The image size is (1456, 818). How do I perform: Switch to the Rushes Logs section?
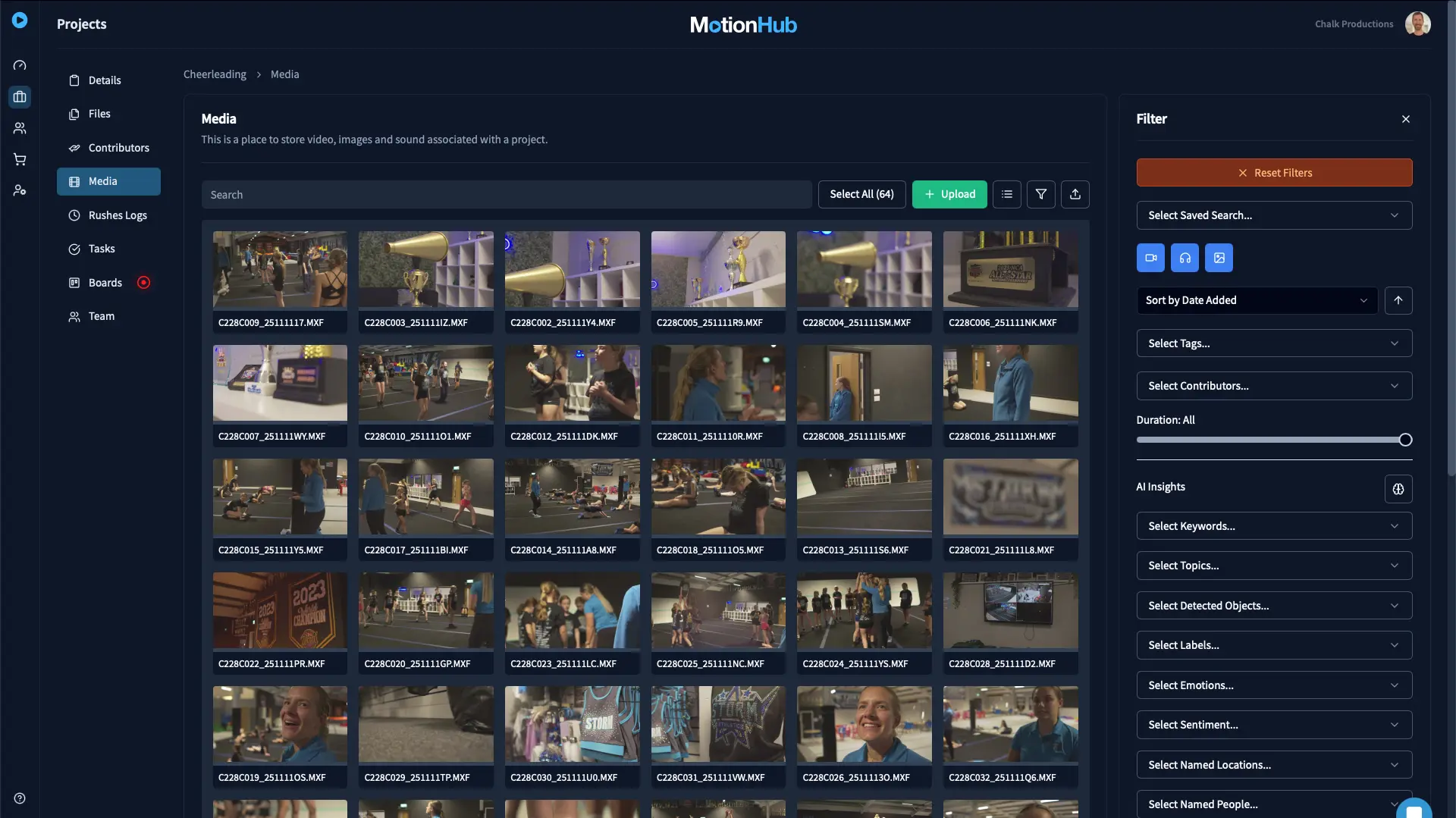[x=118, y=215]
